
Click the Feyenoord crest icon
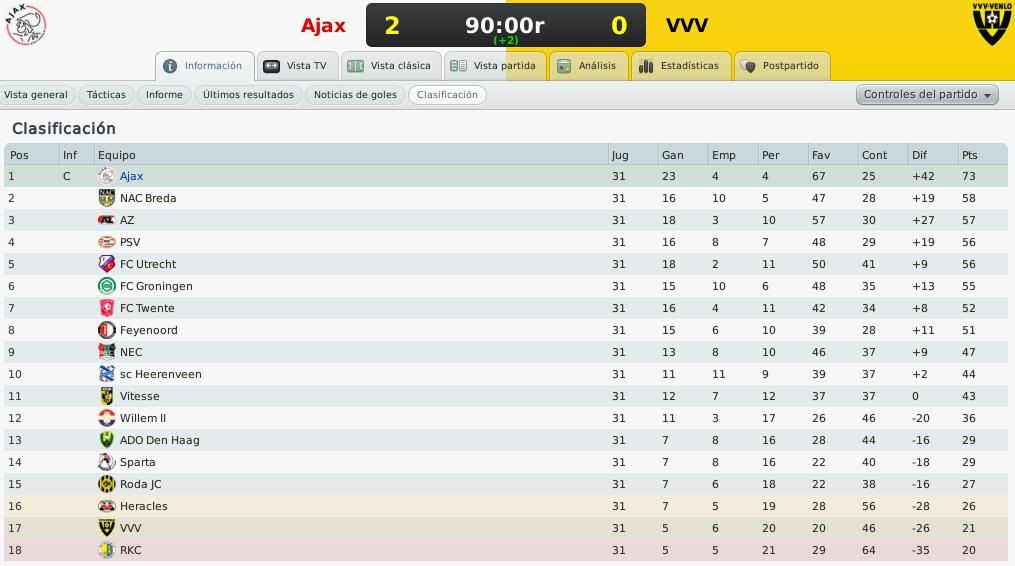click(106, 330)
